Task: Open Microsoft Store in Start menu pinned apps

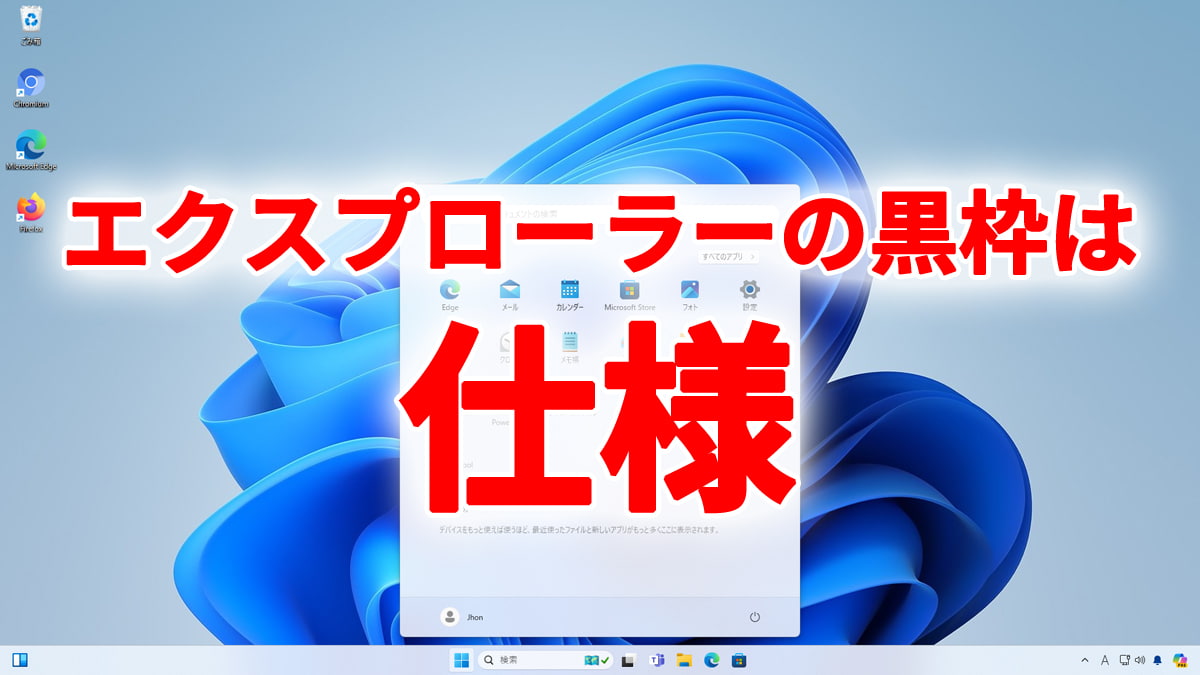Action: tap(630, 295)
